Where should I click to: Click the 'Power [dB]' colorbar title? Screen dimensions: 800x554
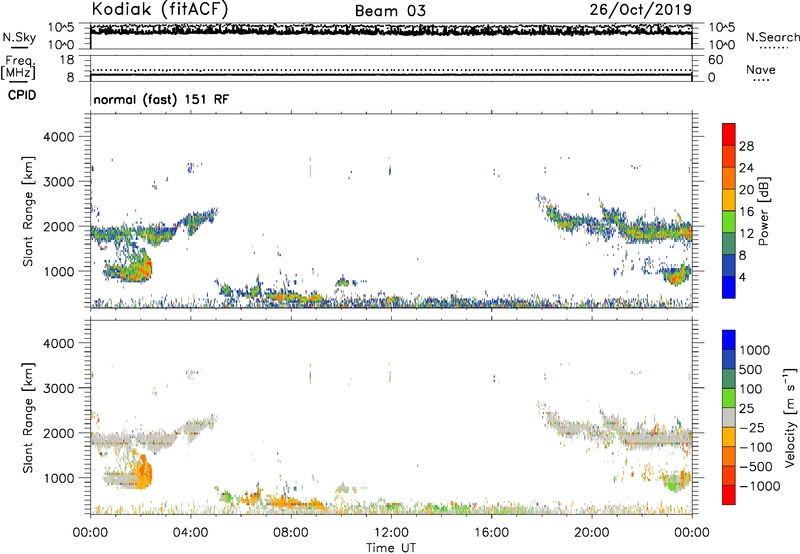[763, 211]
